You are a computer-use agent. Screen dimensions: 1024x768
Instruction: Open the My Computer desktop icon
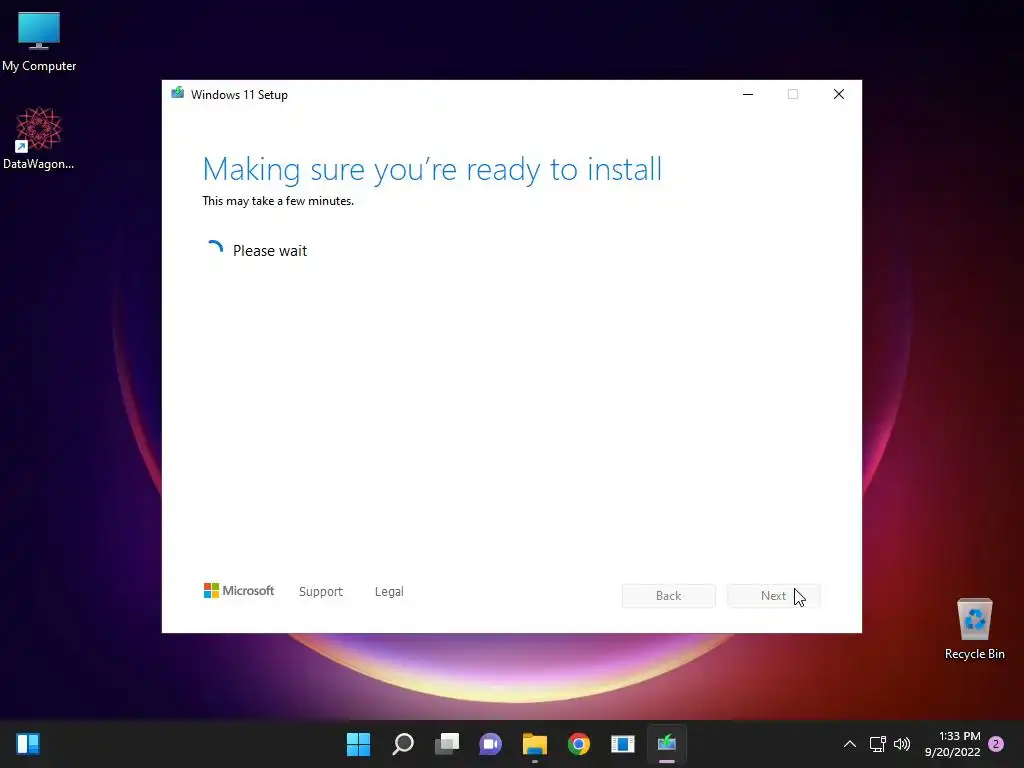click(x=39, y=42)
